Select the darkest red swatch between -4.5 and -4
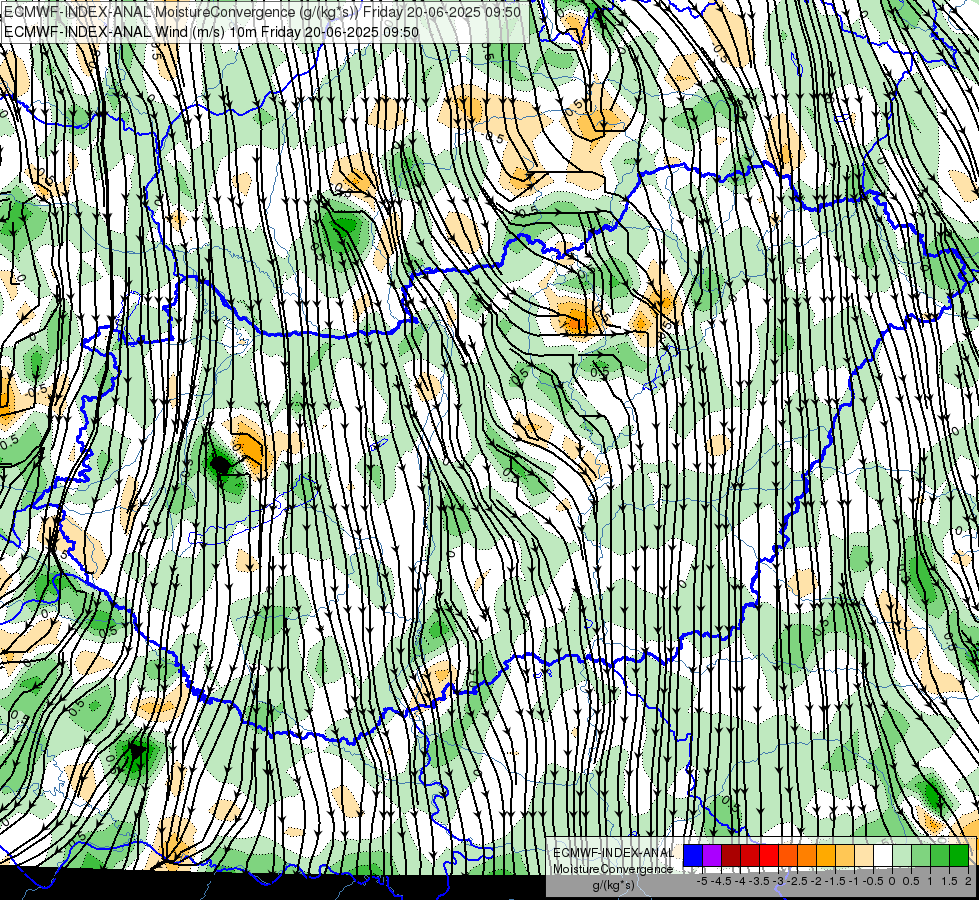The image size is (979, 900). click(x=731, y=855)
